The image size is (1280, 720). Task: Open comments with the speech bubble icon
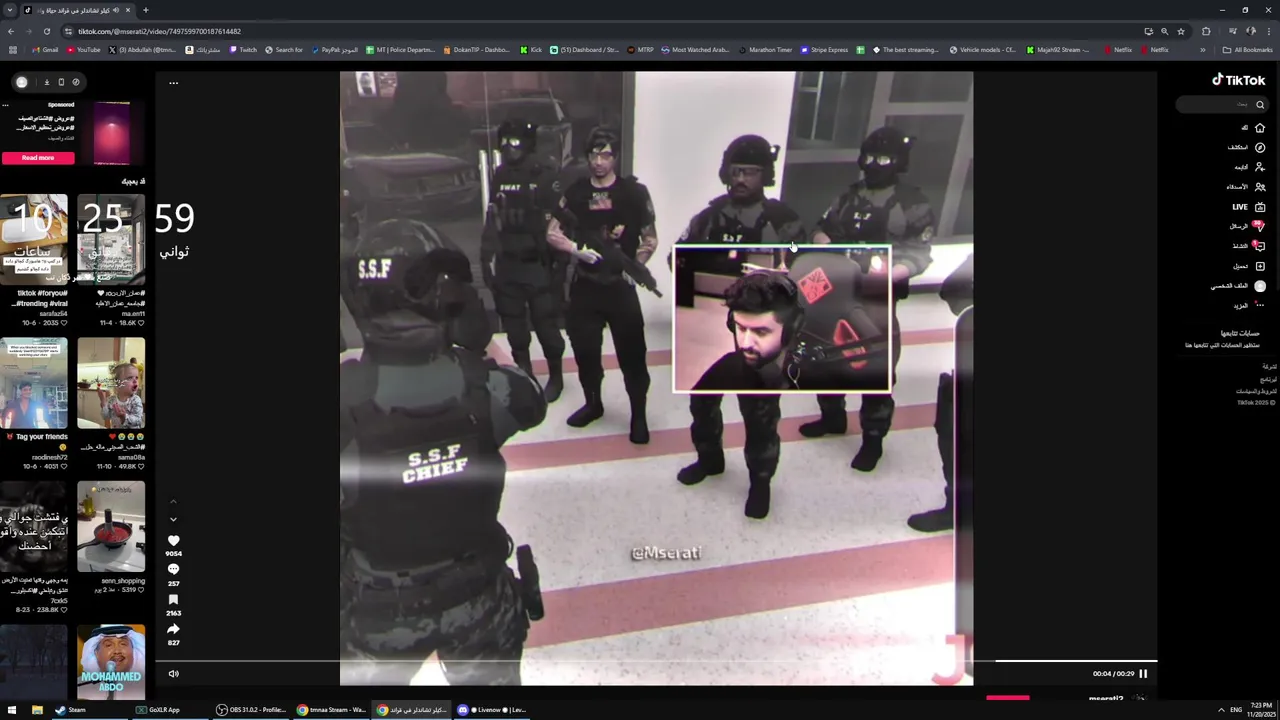[173, 570]
